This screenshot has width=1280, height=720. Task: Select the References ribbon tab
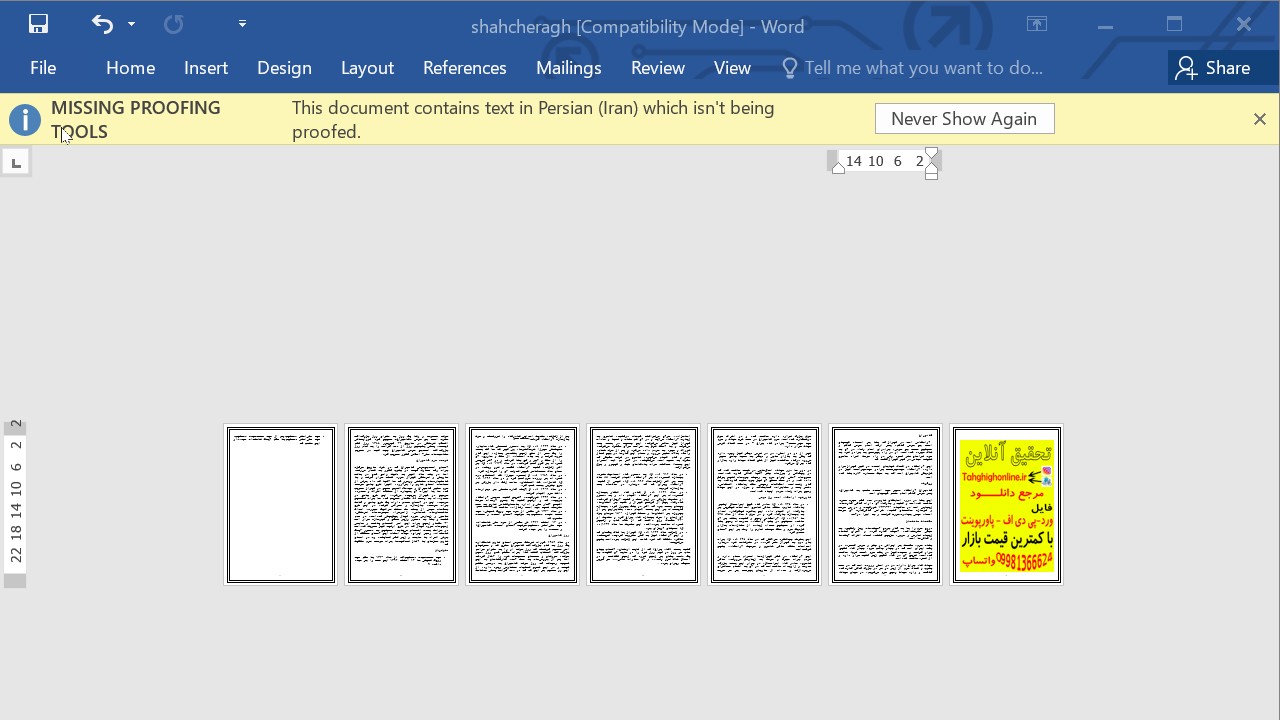[464, 68]
